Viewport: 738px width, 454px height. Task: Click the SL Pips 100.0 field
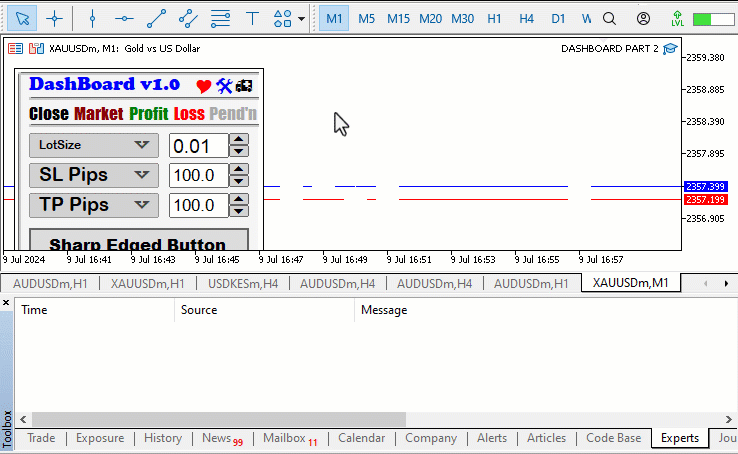point(199,175)
